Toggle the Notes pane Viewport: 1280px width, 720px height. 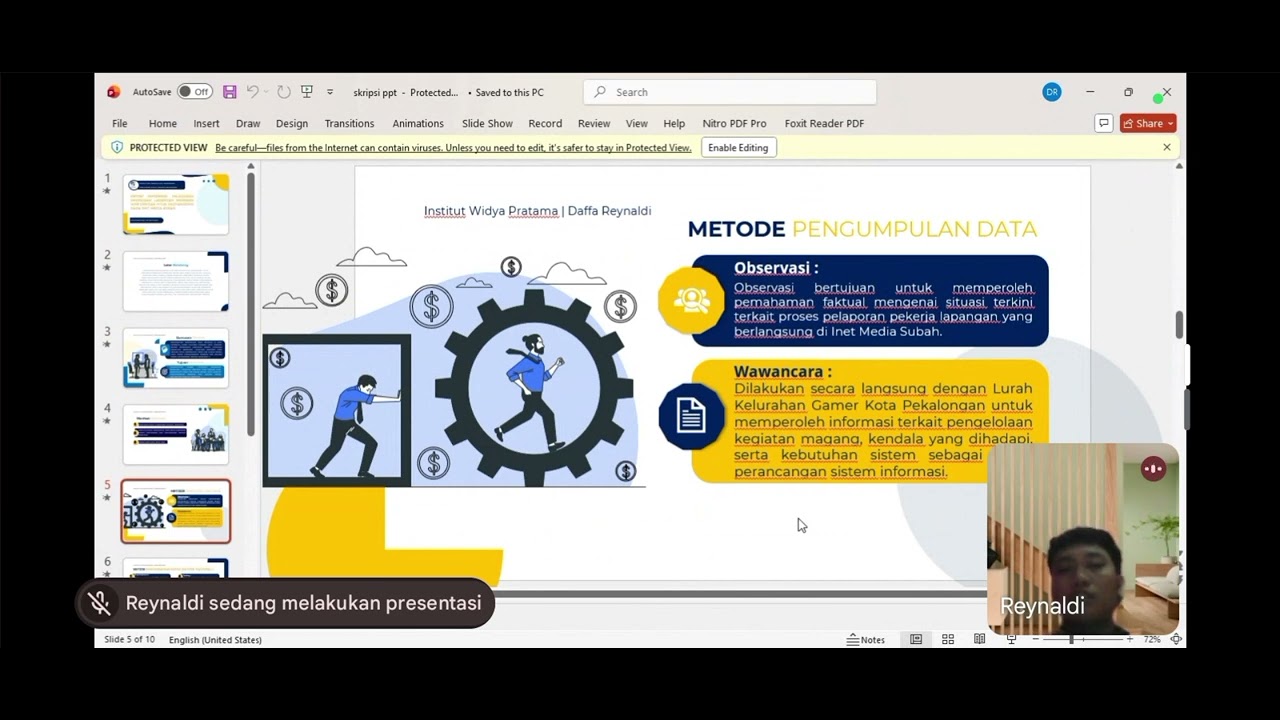point(866,640)
